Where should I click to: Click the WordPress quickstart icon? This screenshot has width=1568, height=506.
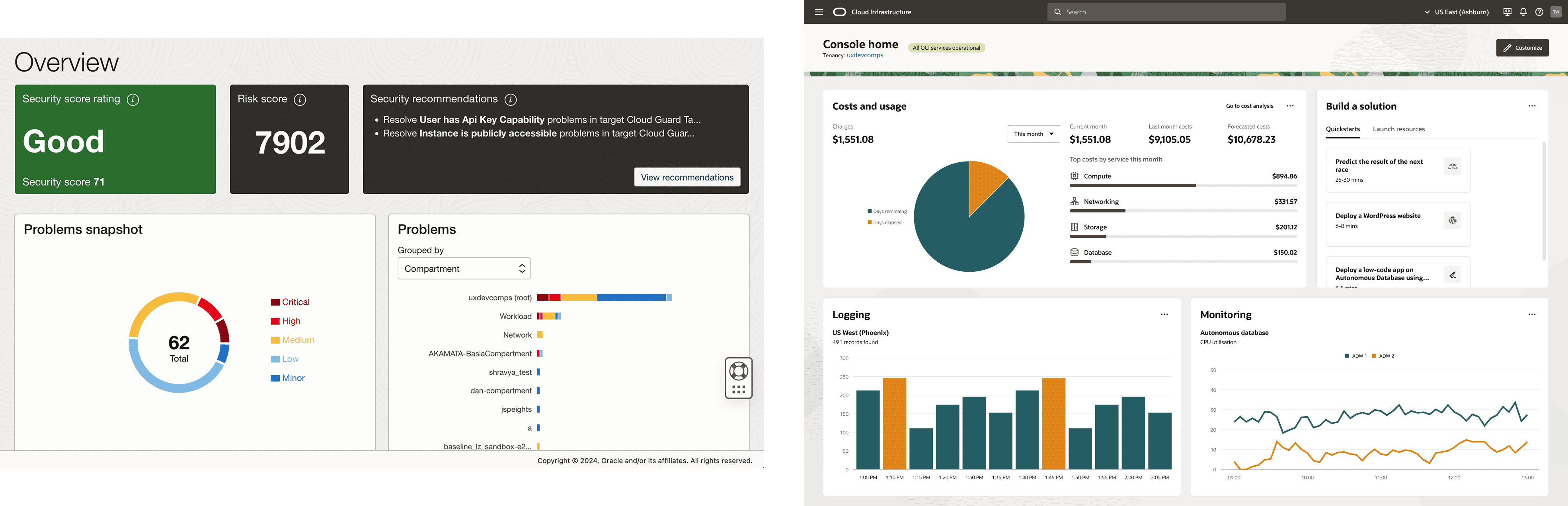tap(1452, 220)
